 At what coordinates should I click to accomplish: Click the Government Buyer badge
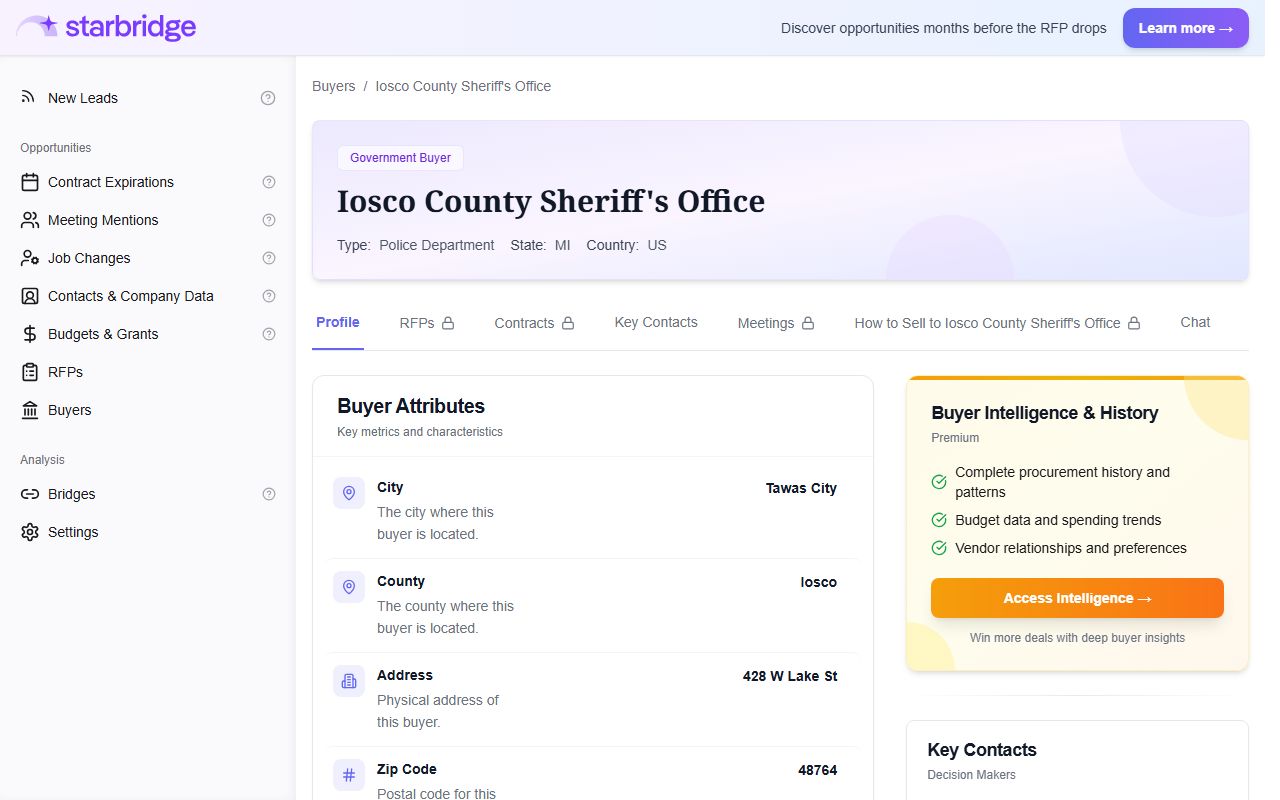click(x=400, y=158)
